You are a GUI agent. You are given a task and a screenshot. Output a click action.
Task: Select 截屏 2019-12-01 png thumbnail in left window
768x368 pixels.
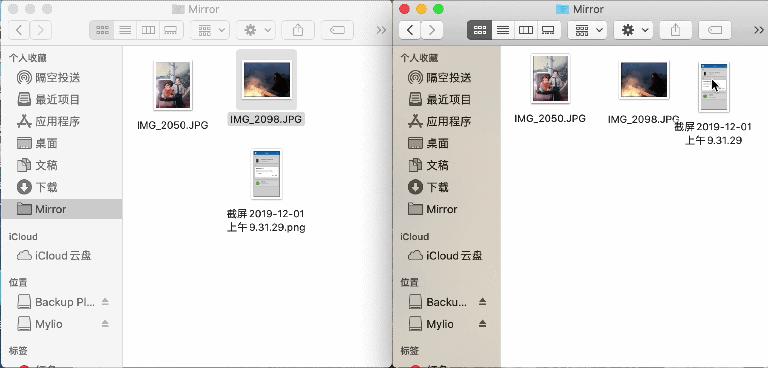click(x=266, y=174)
